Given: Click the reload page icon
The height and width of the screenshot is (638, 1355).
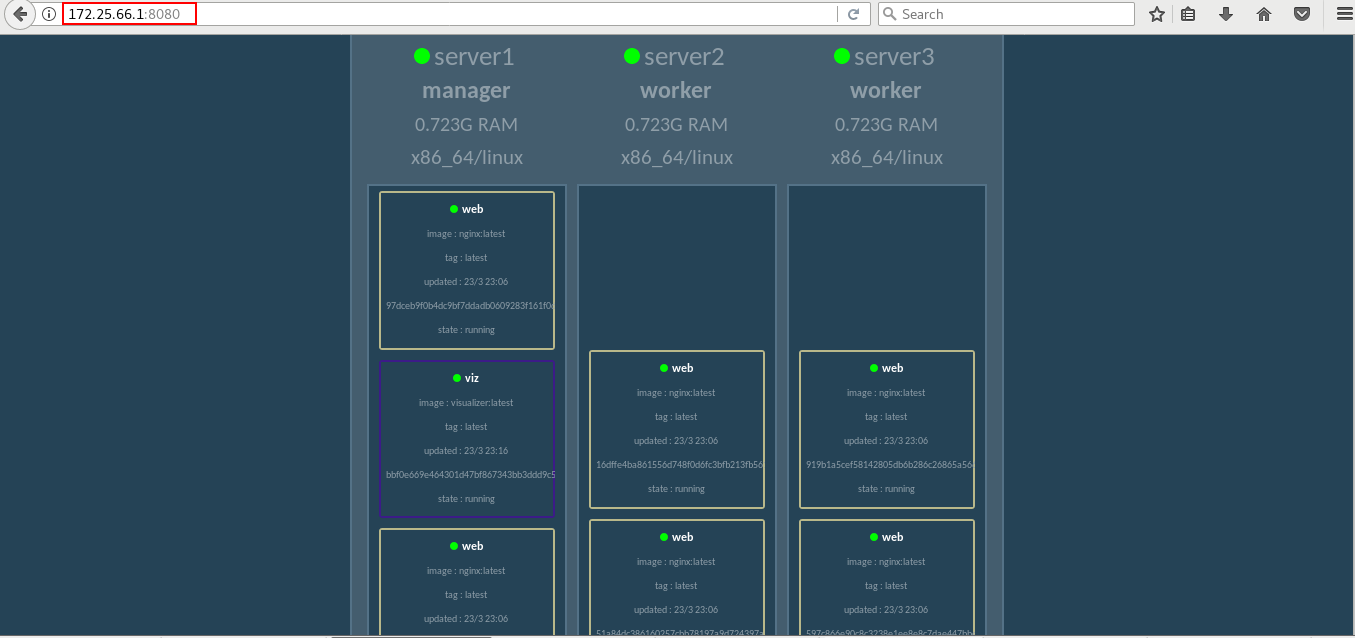Looking at the screenshot, I should pyautogui.click(x=853, y=14).
